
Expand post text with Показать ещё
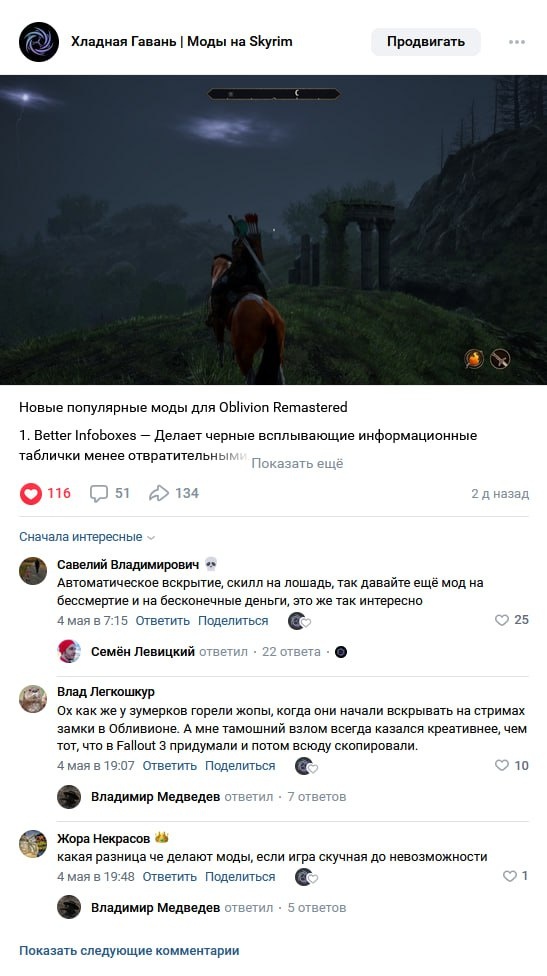pos(297,464)
